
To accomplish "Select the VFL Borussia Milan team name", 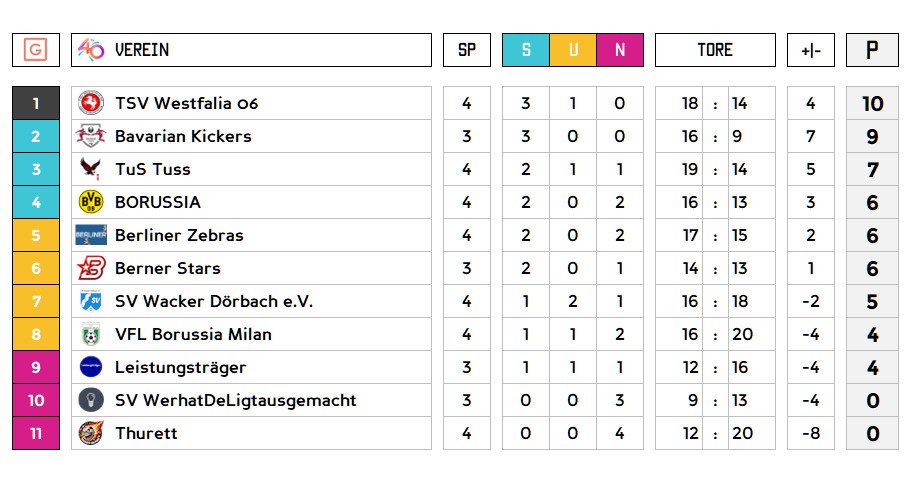I will pyautogui.click(x=193, y=334).
